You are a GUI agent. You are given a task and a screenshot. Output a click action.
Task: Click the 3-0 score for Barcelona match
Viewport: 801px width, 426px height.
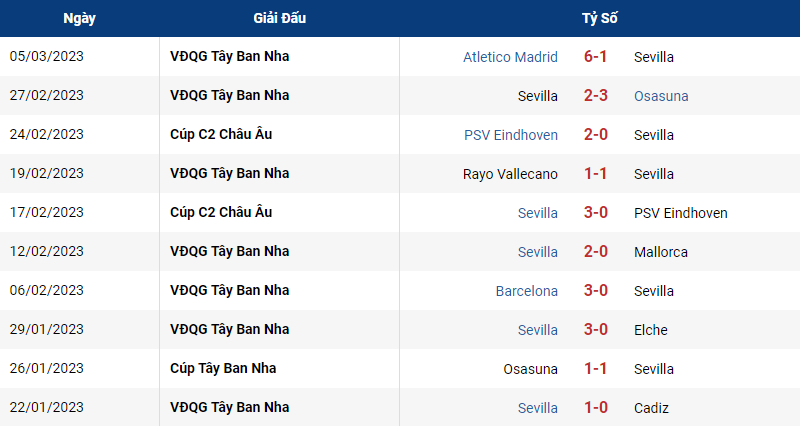[x=595, y=290]
